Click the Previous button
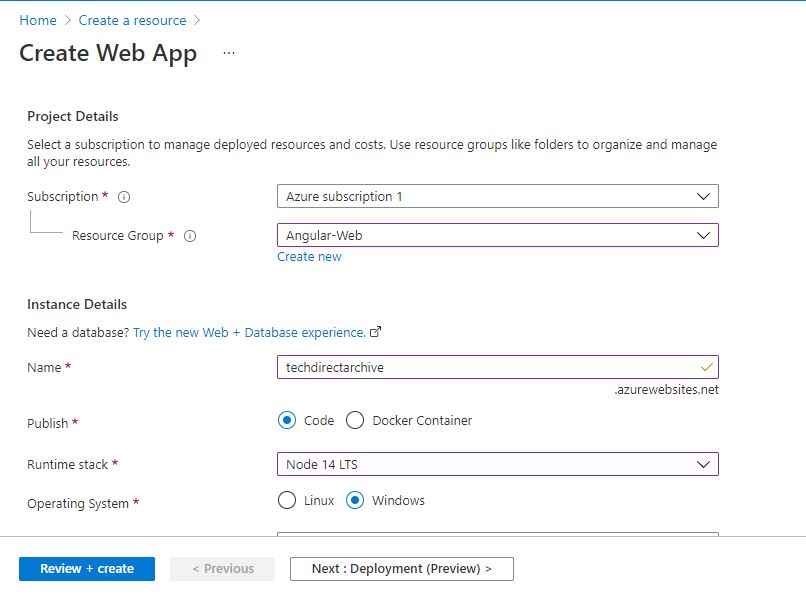The height and width of the screenshot is (595, 806). (223, 569)
